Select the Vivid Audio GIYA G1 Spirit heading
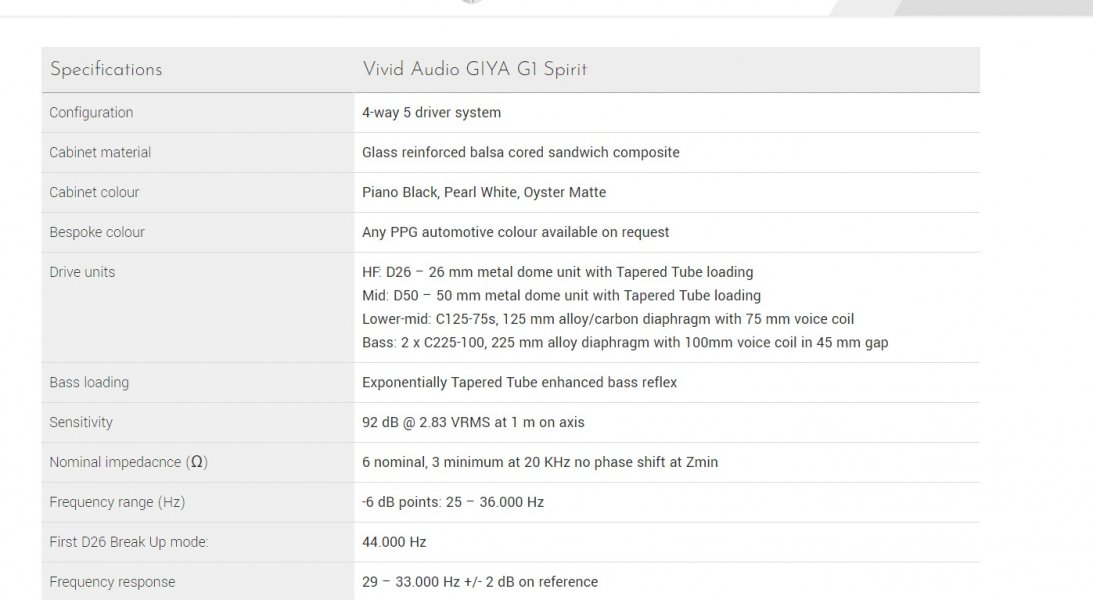The image size is (1093, 600). (x=475, y=70)
